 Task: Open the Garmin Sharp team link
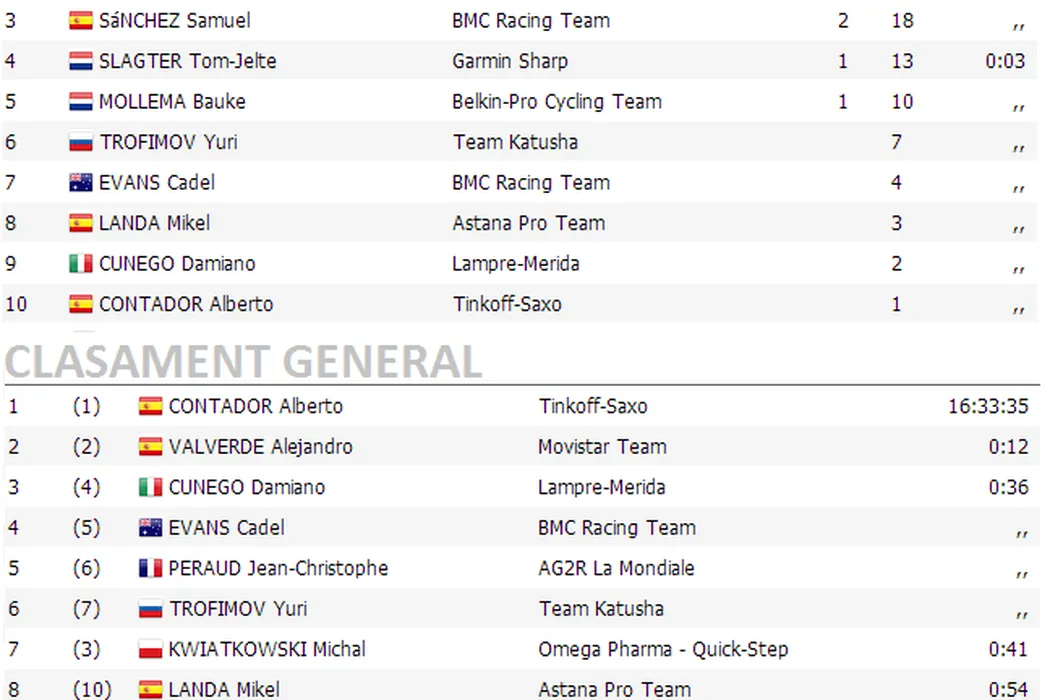point(510,61)
